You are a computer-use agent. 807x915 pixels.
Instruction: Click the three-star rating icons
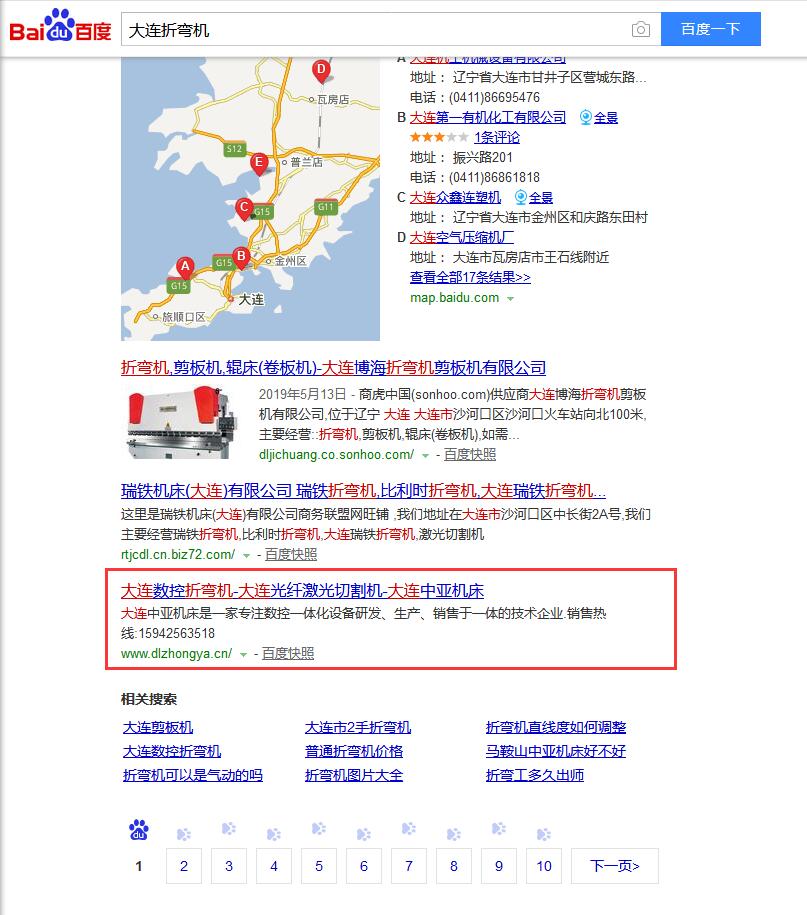(439, 137)
